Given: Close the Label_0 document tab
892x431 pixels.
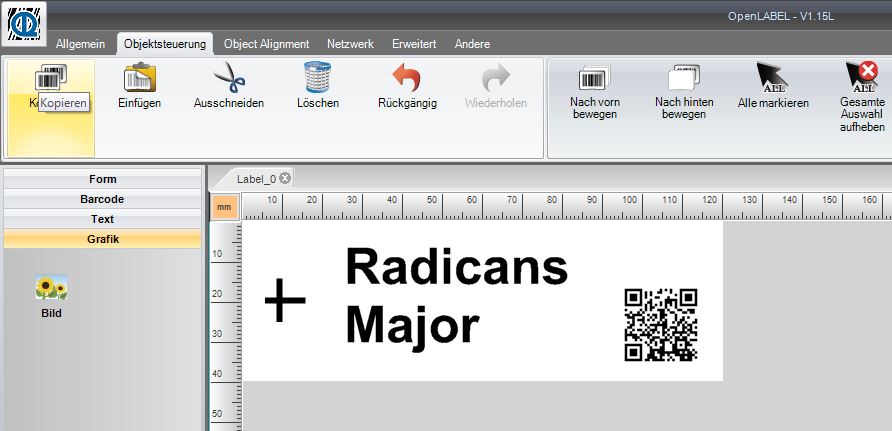Looking at the screenshot, I should (284, 179).
